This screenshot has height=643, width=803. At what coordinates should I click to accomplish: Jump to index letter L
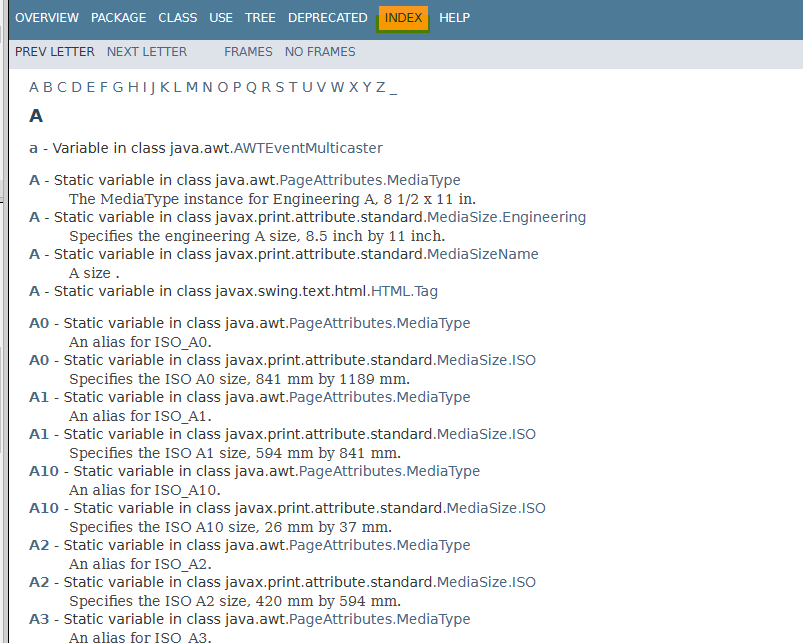click(x=177, y=88)
